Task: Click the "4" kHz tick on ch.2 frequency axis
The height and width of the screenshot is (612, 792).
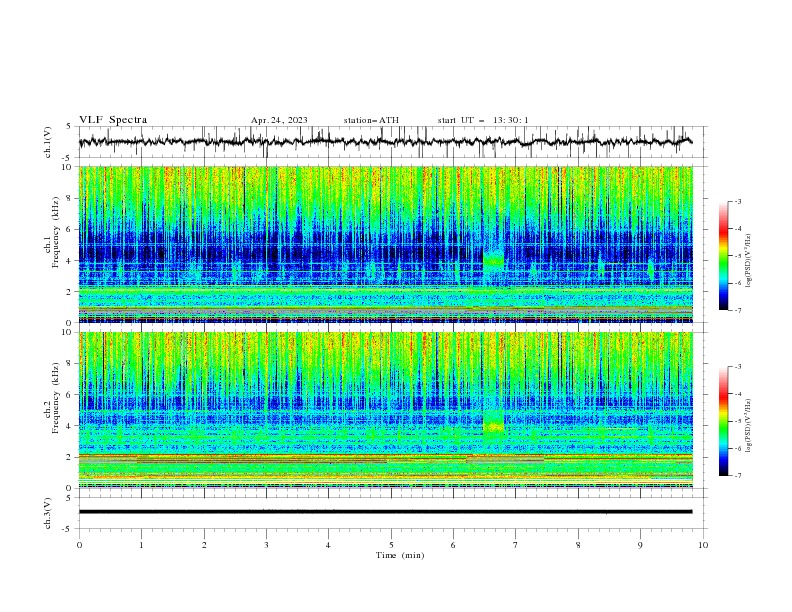Action: coord(71,426)
